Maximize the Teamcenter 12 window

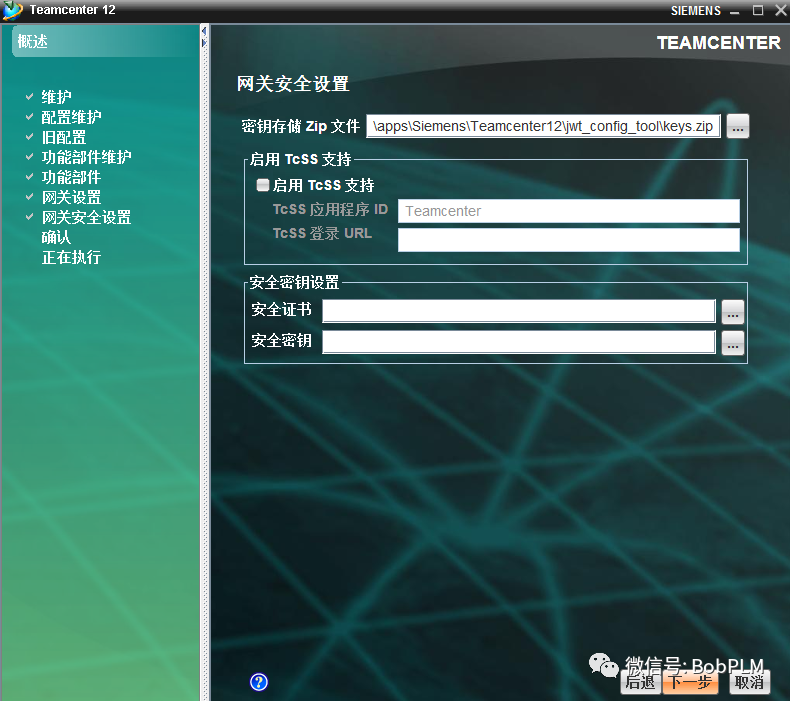tap(758, 10)
